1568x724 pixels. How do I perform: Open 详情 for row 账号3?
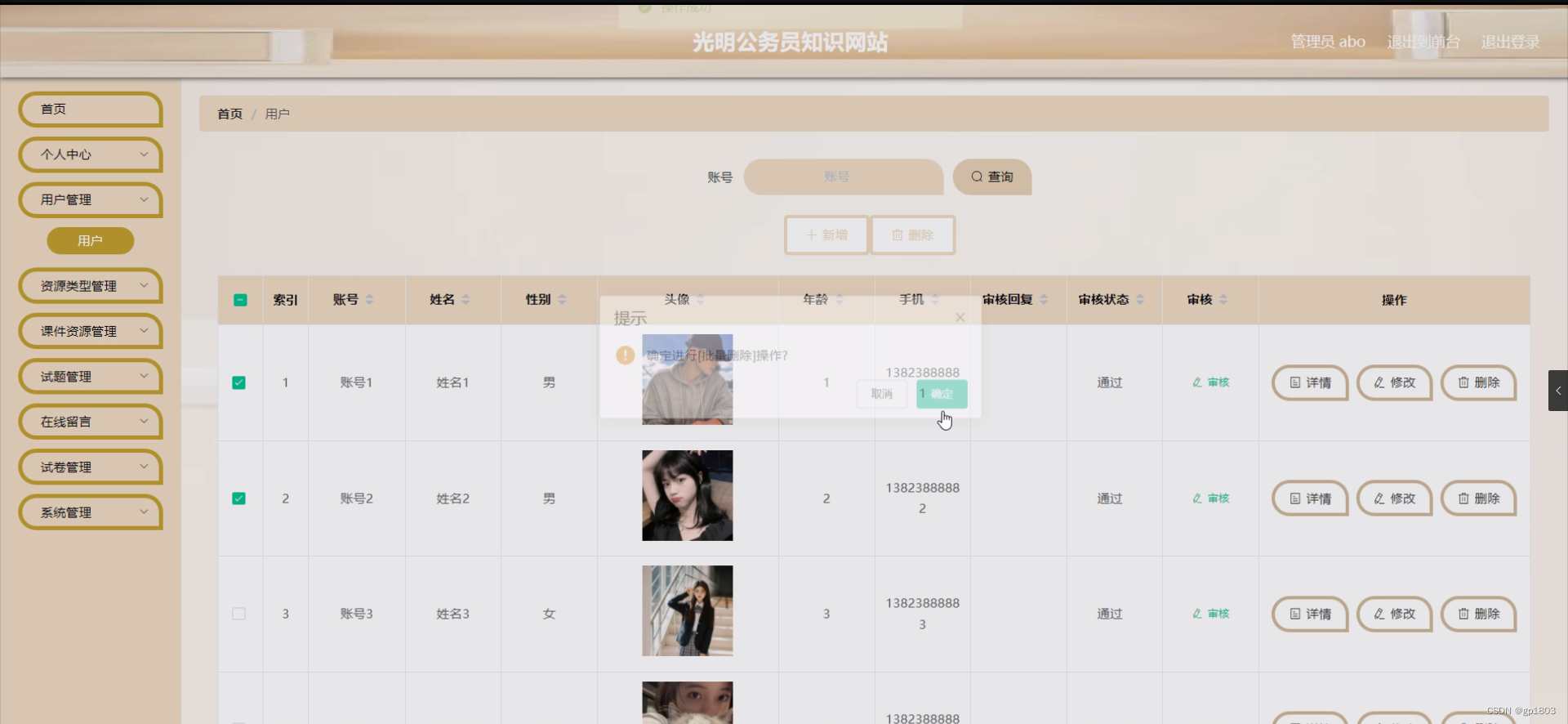point(1310,614)
